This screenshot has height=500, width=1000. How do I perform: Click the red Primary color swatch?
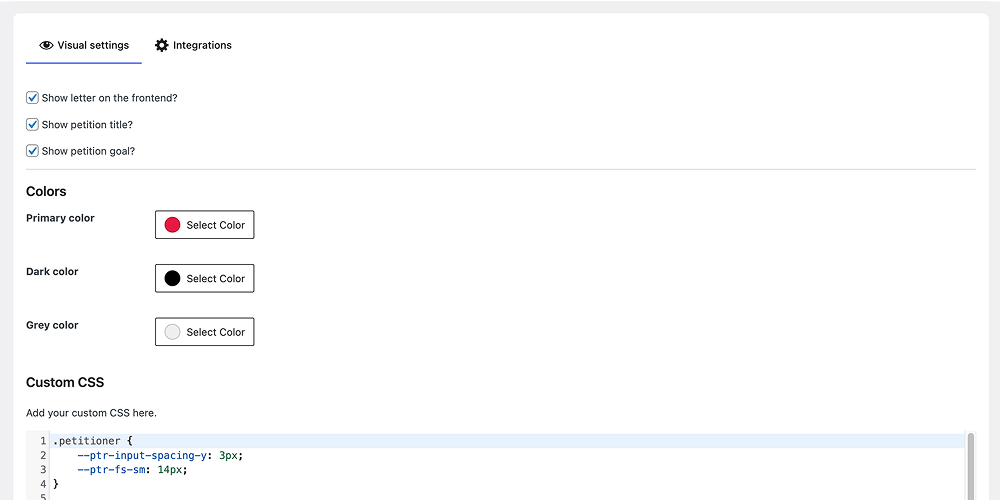172,225
